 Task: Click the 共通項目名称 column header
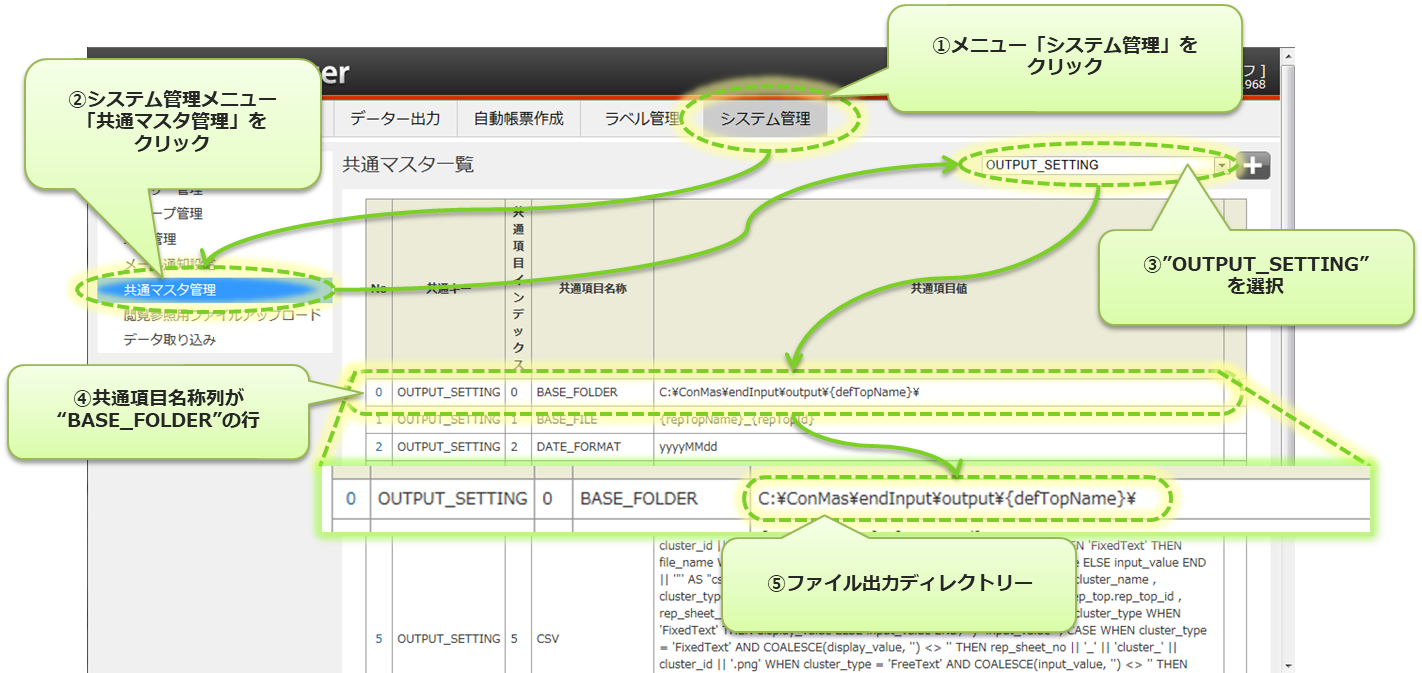pos(592,288)
